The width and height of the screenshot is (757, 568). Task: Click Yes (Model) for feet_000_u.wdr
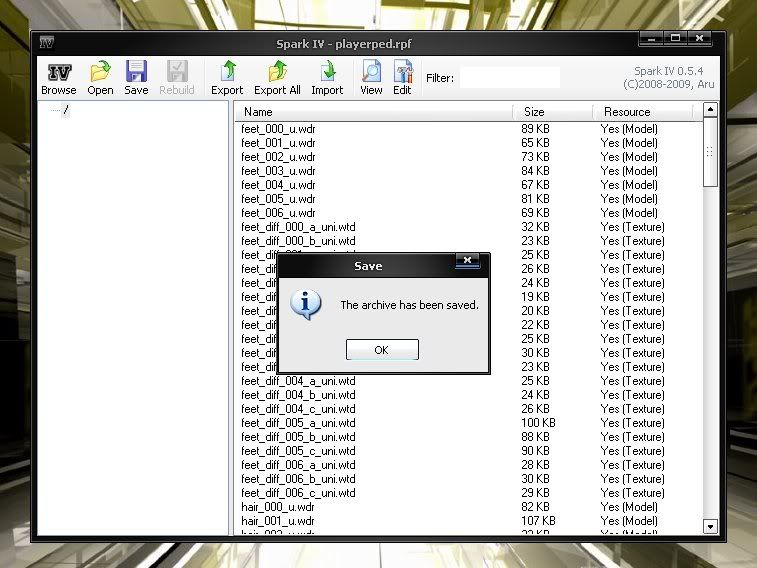pyautogui.click(x=629, y=129)
